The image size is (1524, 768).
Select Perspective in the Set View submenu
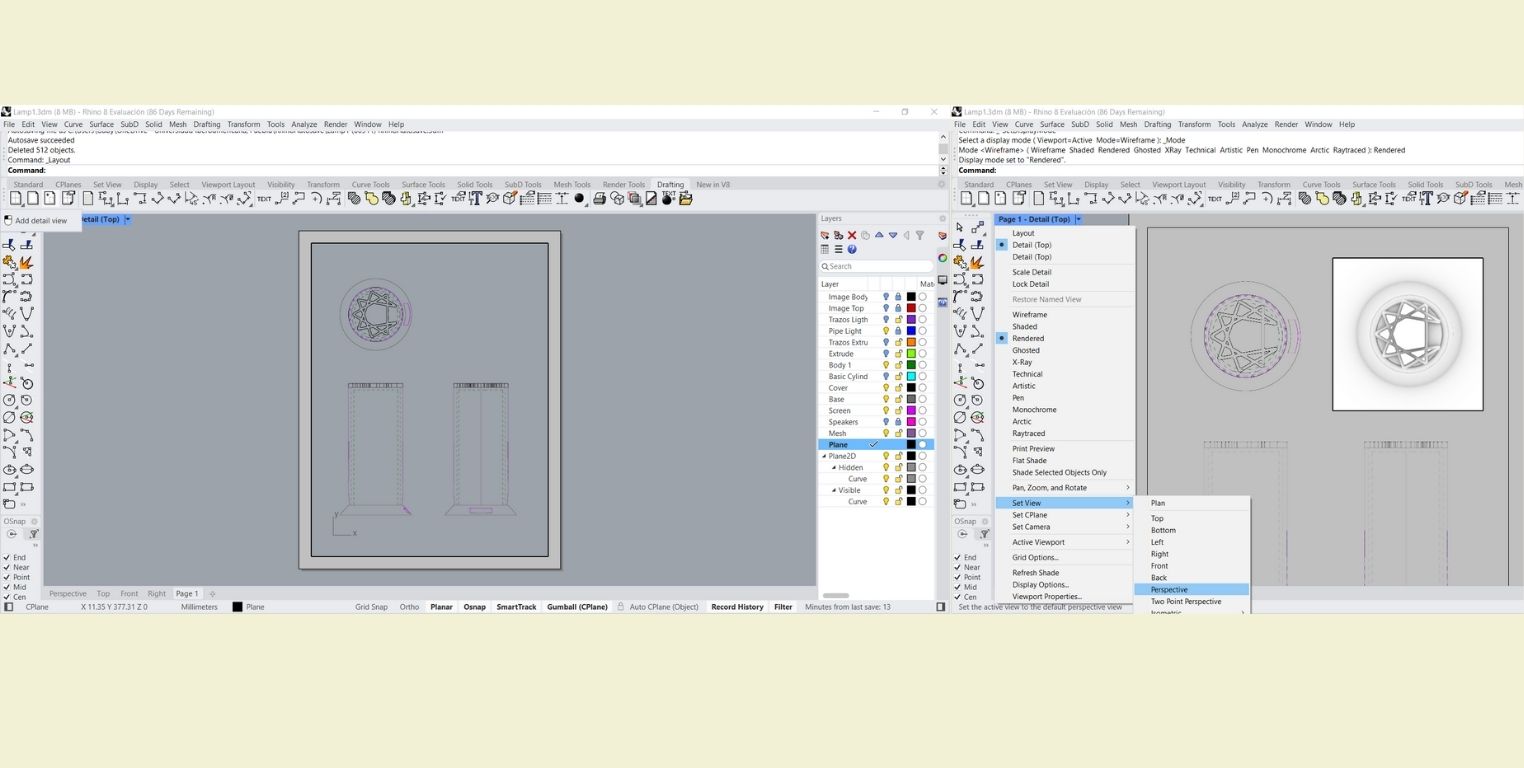click(x=1192, y=590)
